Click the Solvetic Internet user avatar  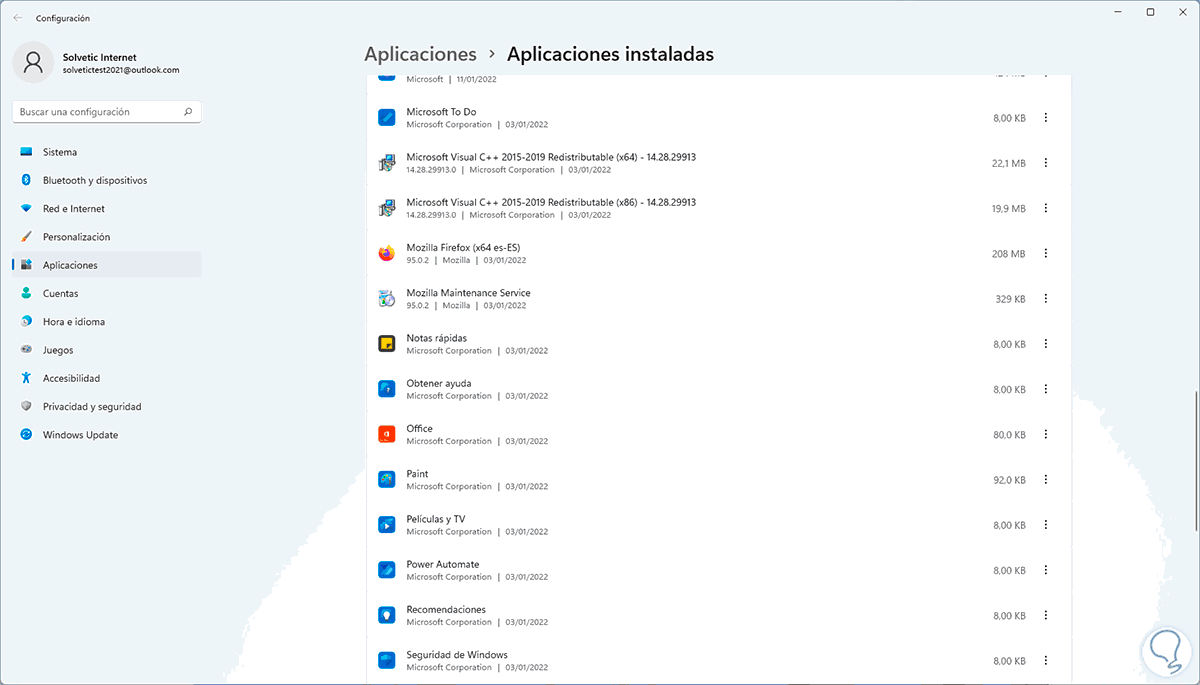pyautogui.click(x=33, y=63)
